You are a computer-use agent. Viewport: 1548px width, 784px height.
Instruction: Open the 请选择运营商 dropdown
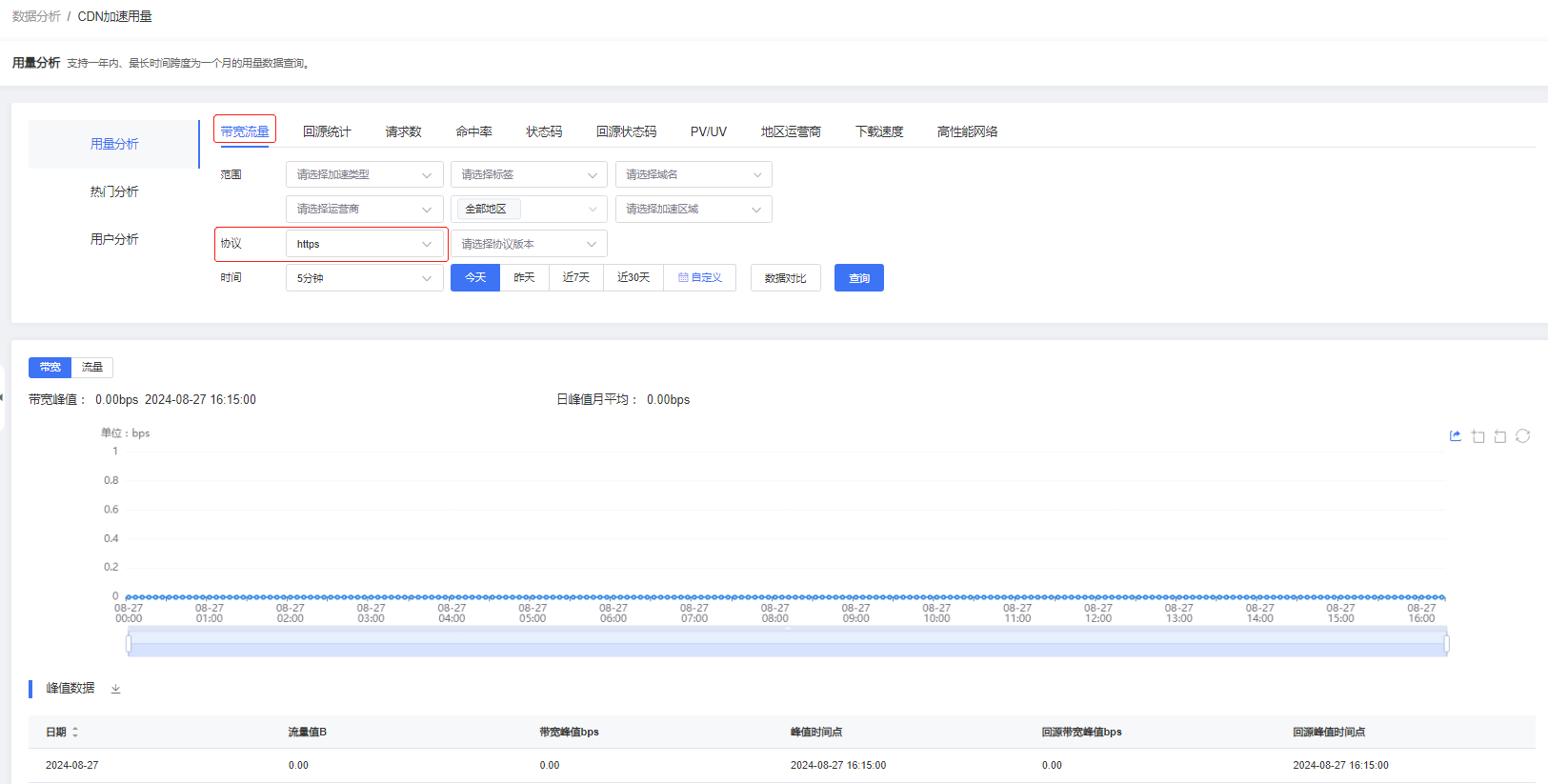(365, 209)
